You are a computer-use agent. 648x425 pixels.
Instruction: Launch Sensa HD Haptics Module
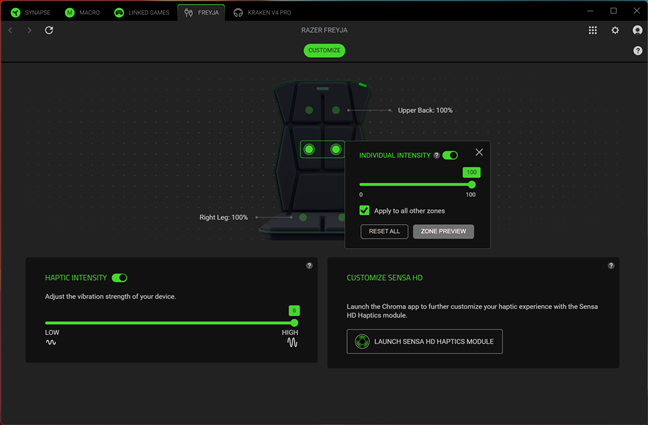pyautogui.click(x=424, y=341)
